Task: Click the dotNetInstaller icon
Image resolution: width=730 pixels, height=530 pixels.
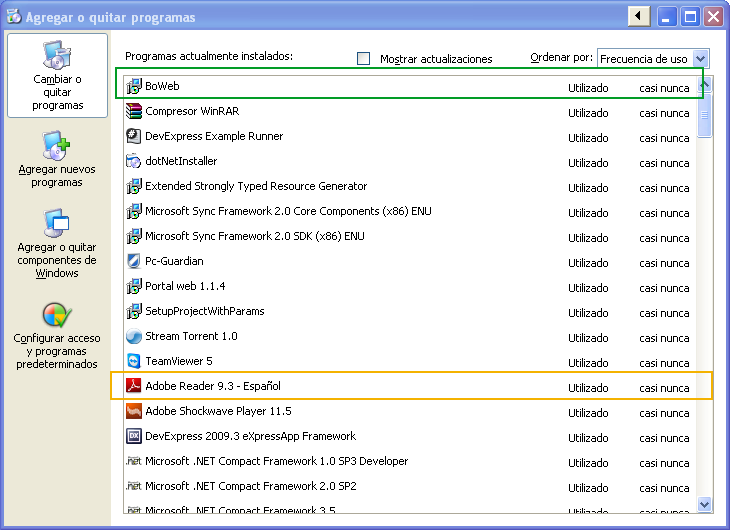Action: tap(134, 161)
